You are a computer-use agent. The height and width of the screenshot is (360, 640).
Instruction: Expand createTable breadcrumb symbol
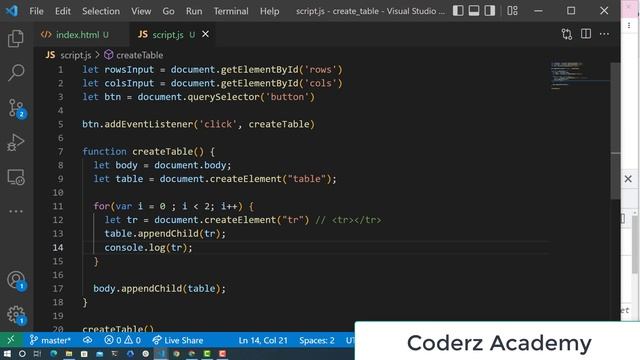pyautogui.click(x=133, y=55)
